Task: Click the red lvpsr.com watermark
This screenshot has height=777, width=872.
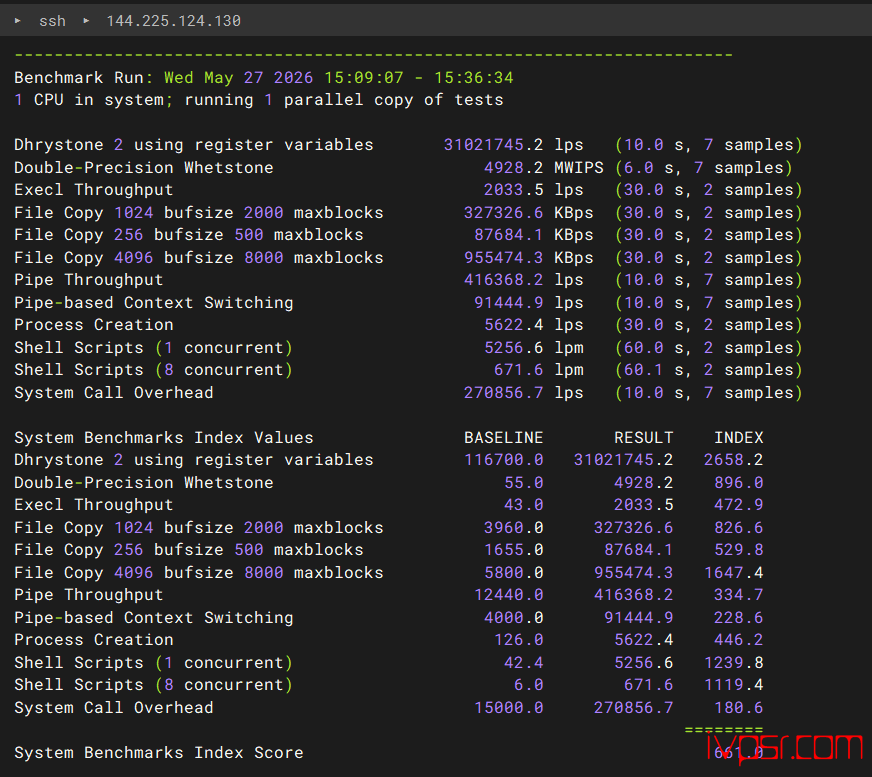Action: click(x=785, y=748)
